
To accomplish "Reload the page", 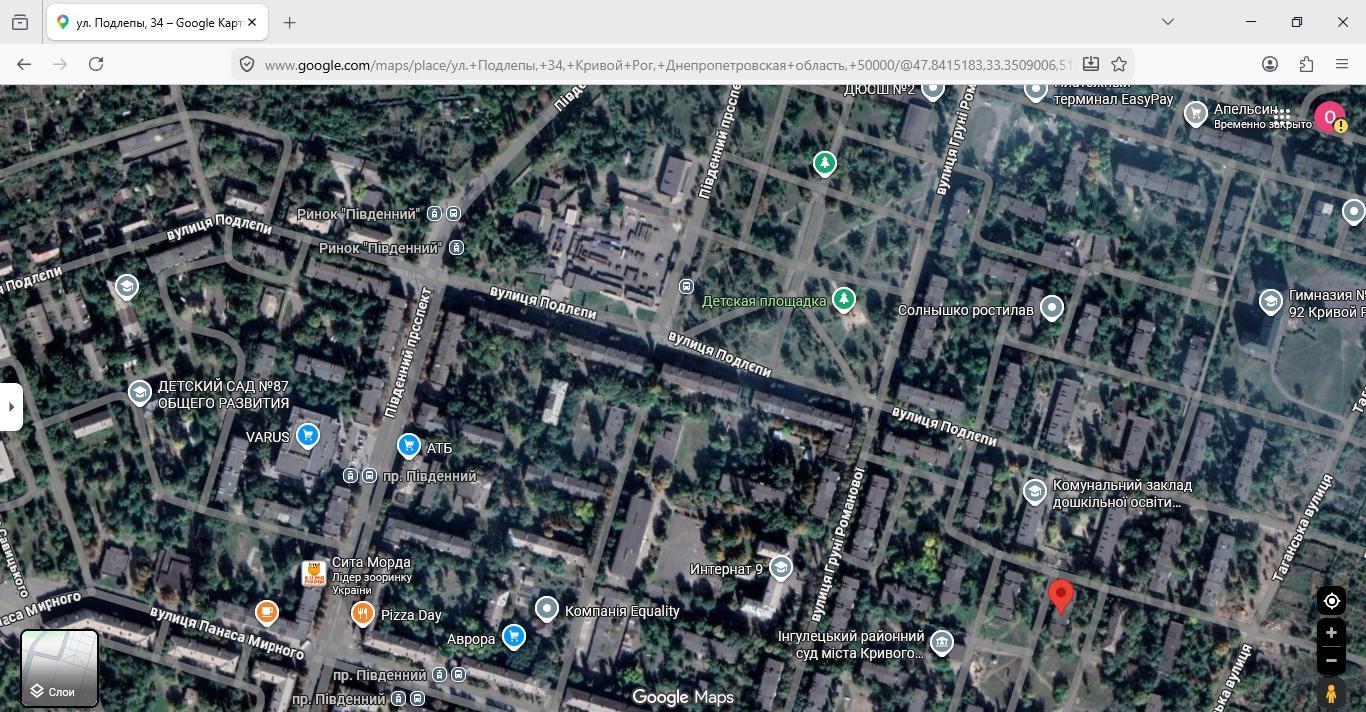I will 96,64.
